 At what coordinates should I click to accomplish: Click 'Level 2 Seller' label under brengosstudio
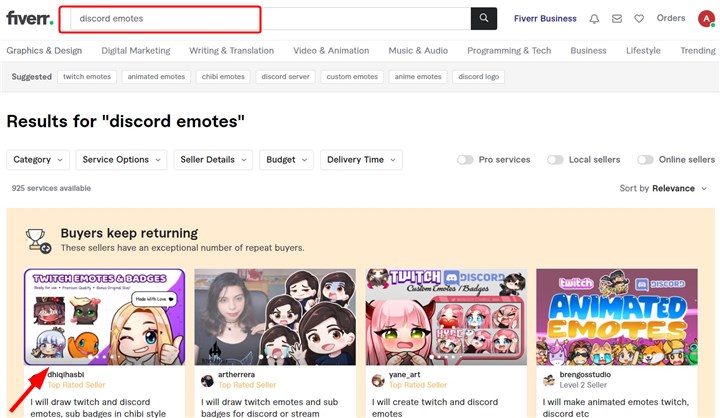(x=583, y=385)
